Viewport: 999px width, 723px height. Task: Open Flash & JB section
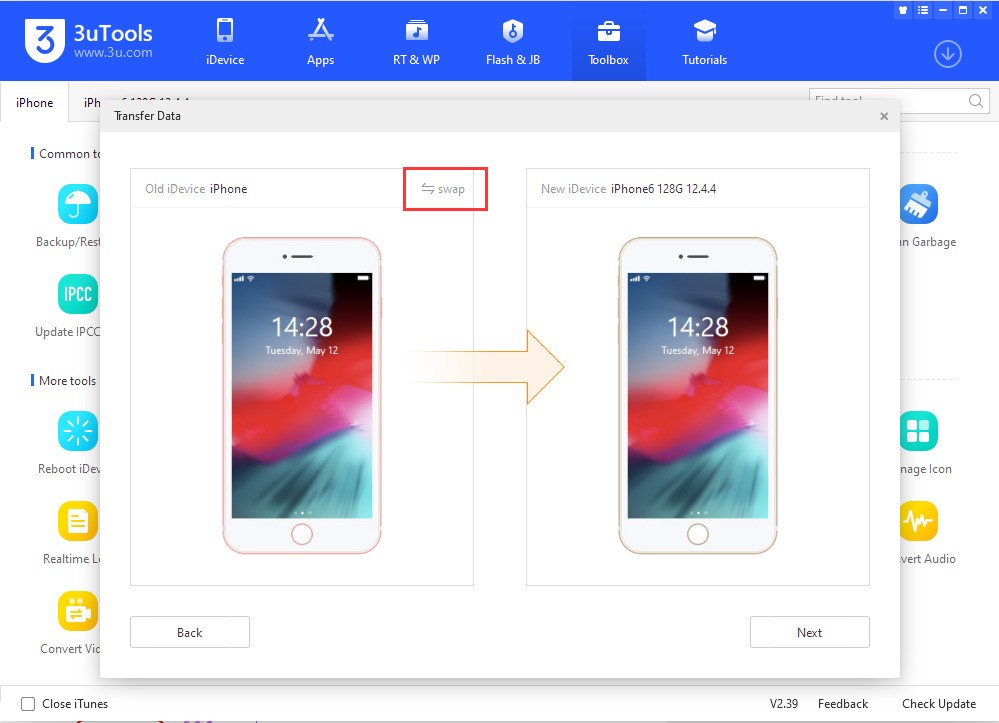click(512, 42)
